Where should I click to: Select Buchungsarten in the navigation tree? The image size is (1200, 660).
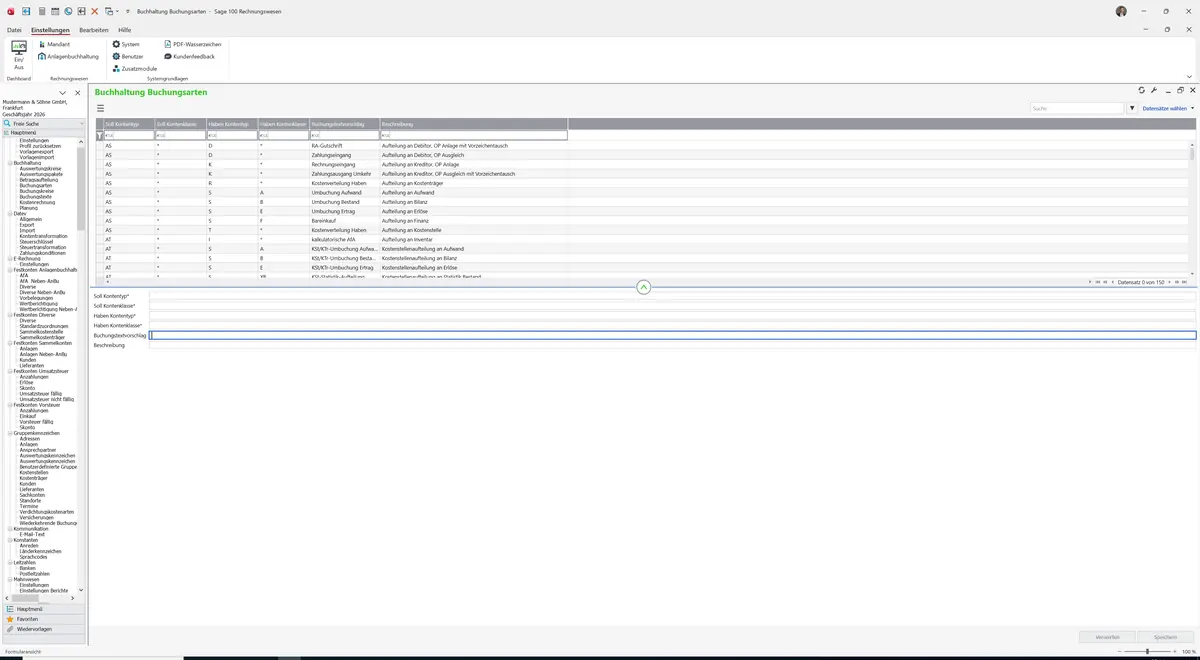click(x=35, y=185)
